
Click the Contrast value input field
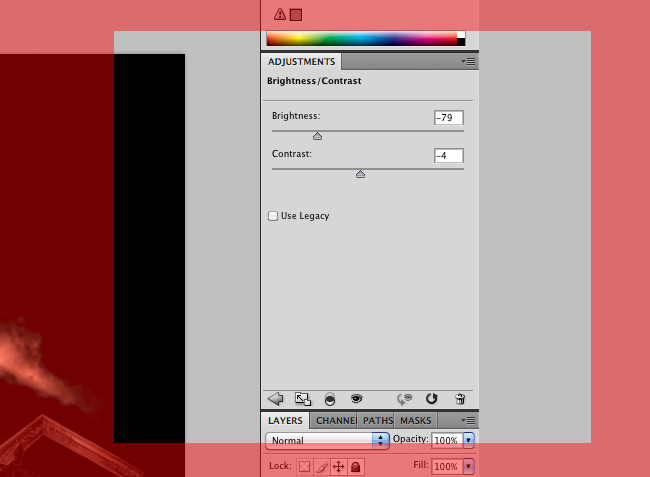click(449, 155)
